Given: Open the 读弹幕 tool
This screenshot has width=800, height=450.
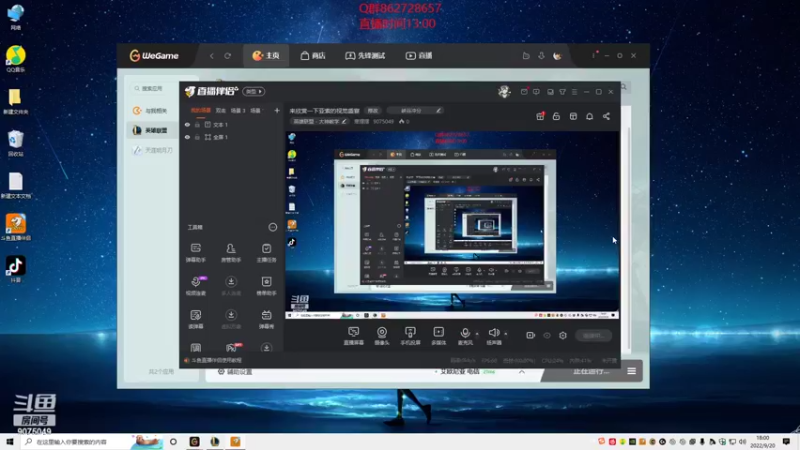Looking at the screenshot, I should (x=196, y=319).
